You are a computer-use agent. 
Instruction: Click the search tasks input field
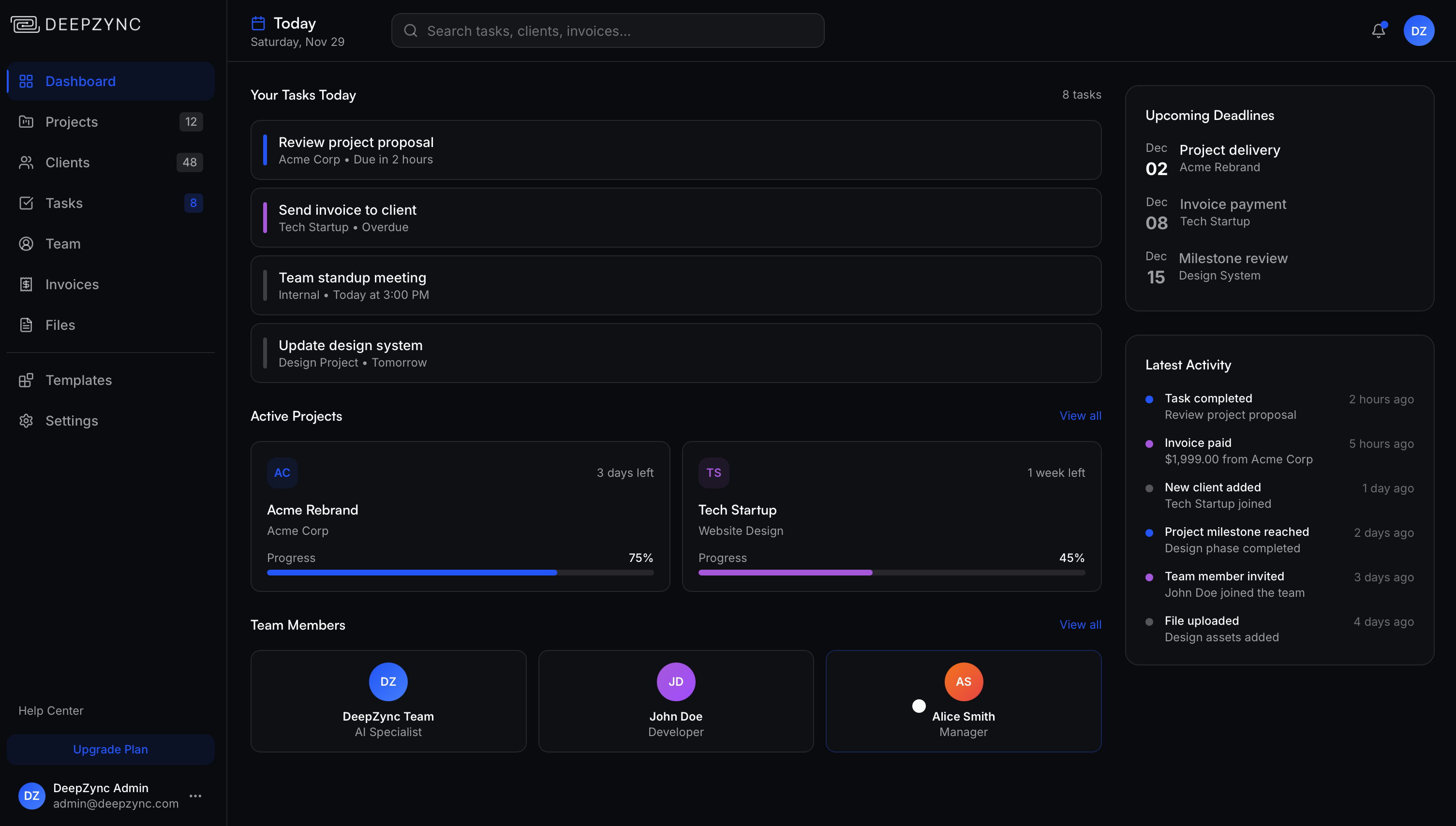point(607,30)
